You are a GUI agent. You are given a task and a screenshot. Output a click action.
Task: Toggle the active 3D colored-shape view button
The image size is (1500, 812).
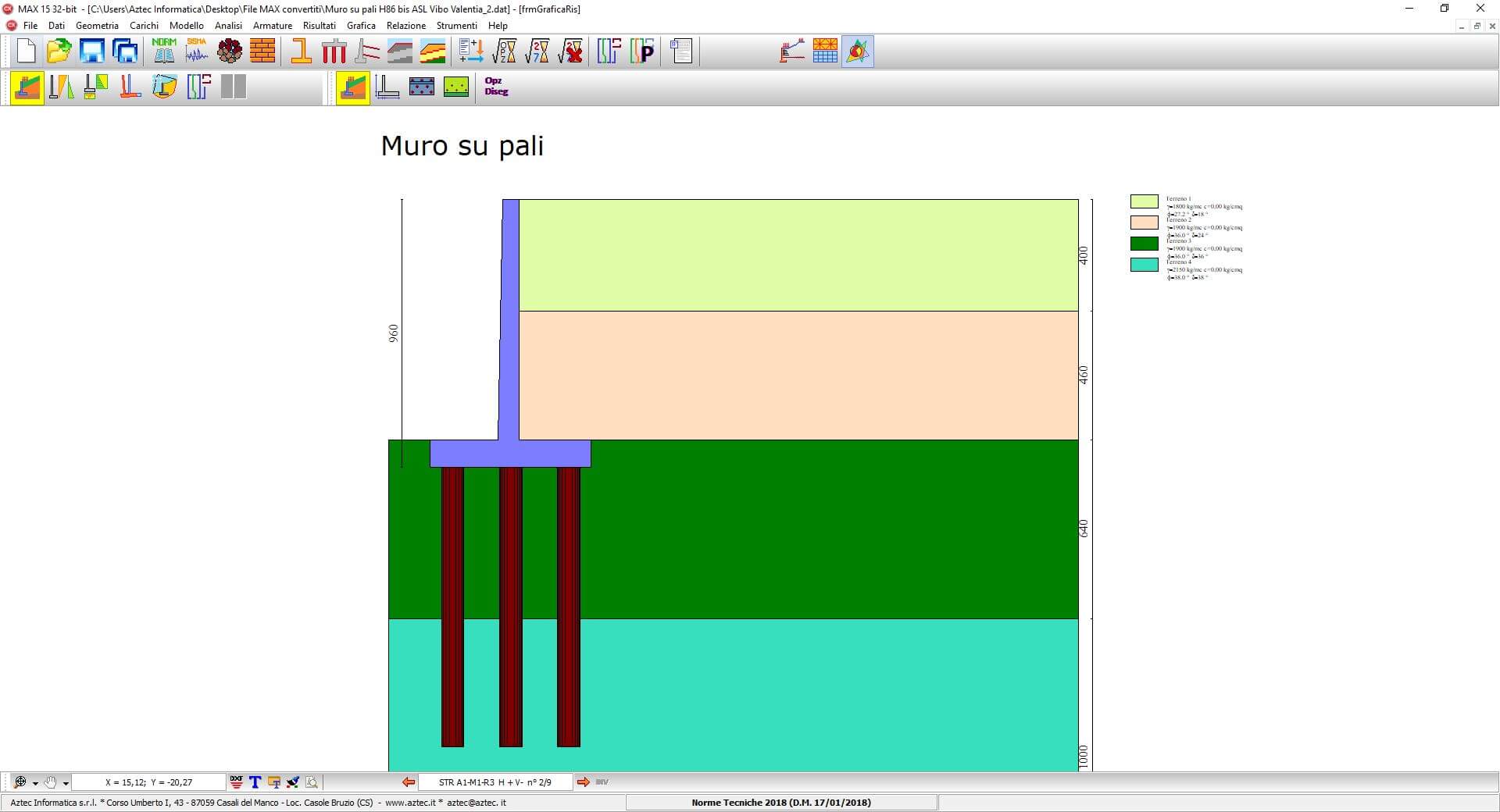click(857, 52)
